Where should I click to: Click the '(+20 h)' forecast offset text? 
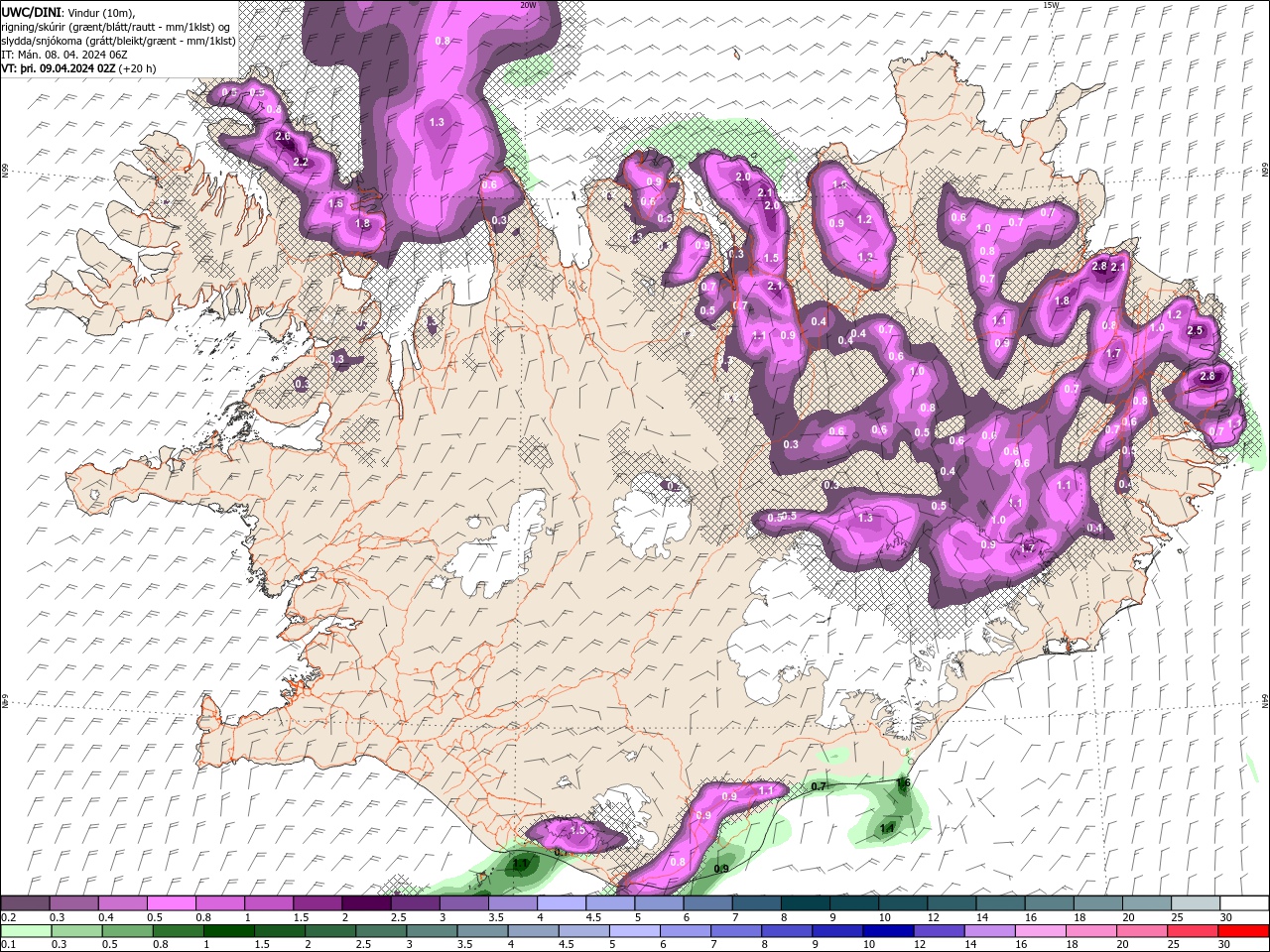[x=137, y=68]
